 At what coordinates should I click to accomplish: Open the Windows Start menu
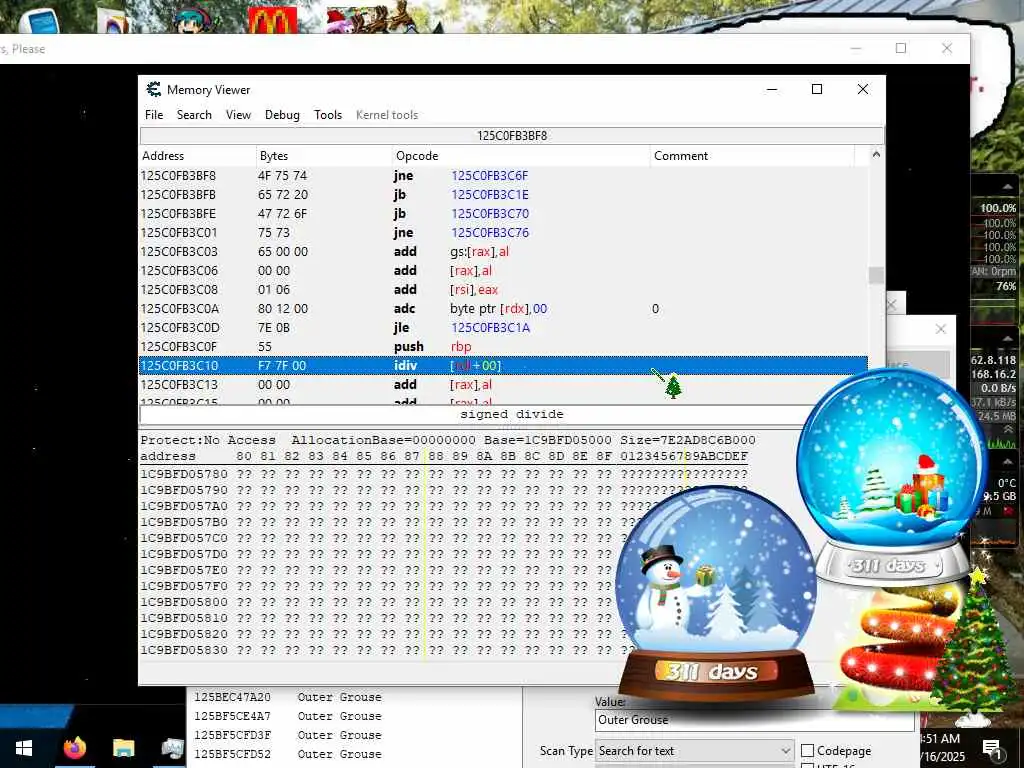click(24, 748)
